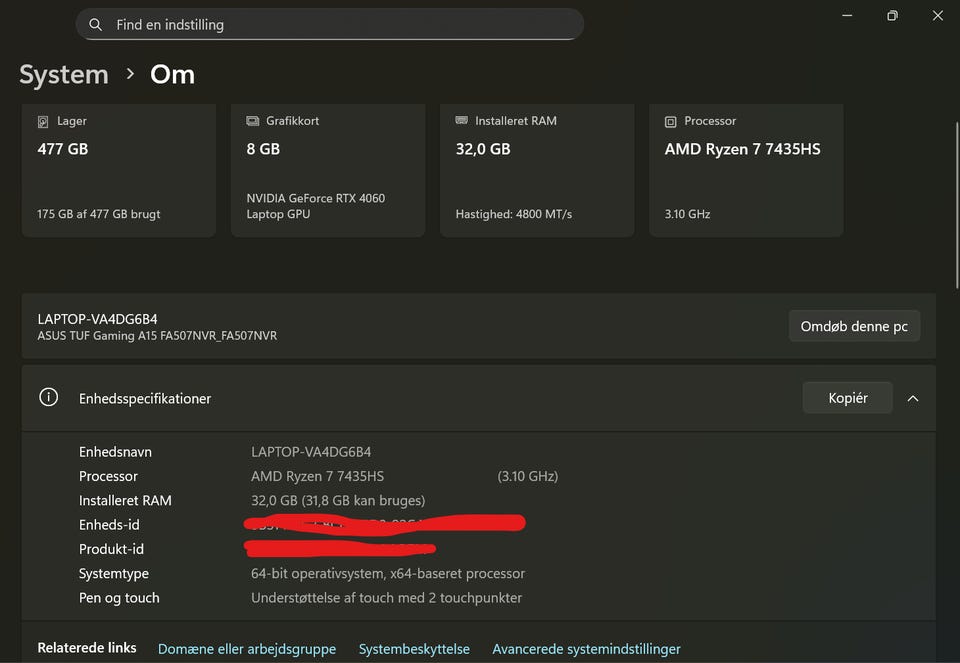This screenshot has width=960, height=663.
Task: Collapse the Enhedsspecifikationer section
Action: click(913, 399)
